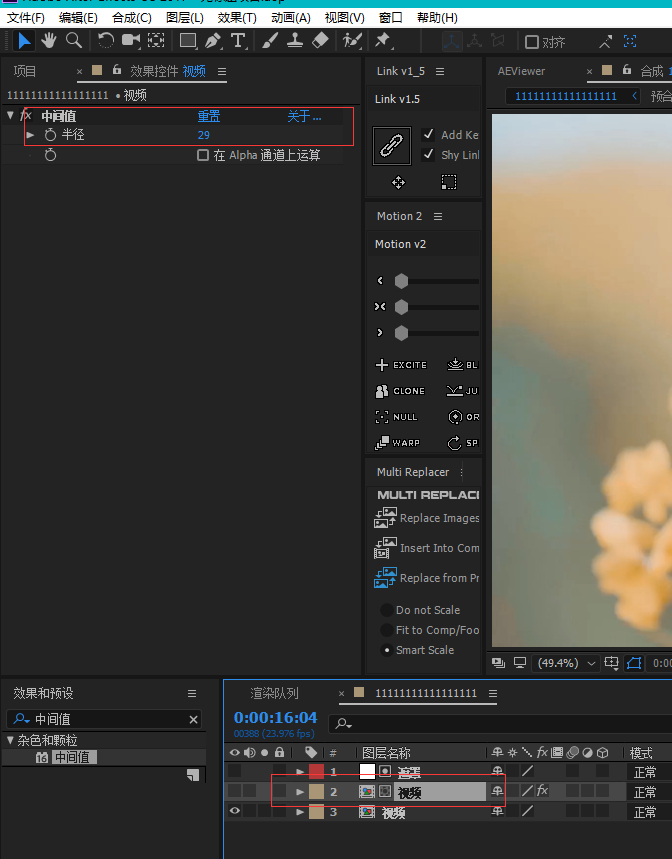Screen dimensions: 672x859
Task: Select the Brush tool
Action: pos(269,41)
